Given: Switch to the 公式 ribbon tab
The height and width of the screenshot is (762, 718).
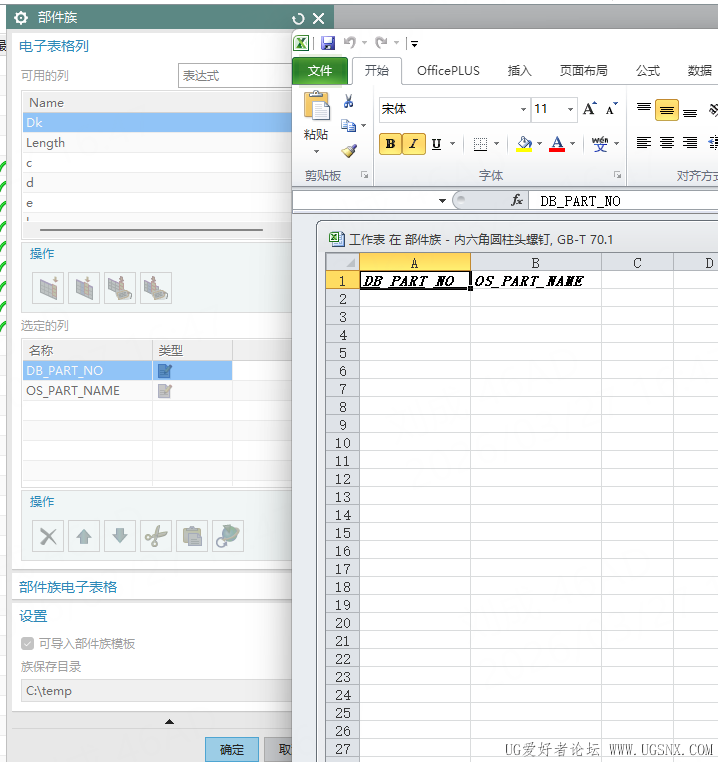Looking at the screenshot, I should click(x=648, y=71).
